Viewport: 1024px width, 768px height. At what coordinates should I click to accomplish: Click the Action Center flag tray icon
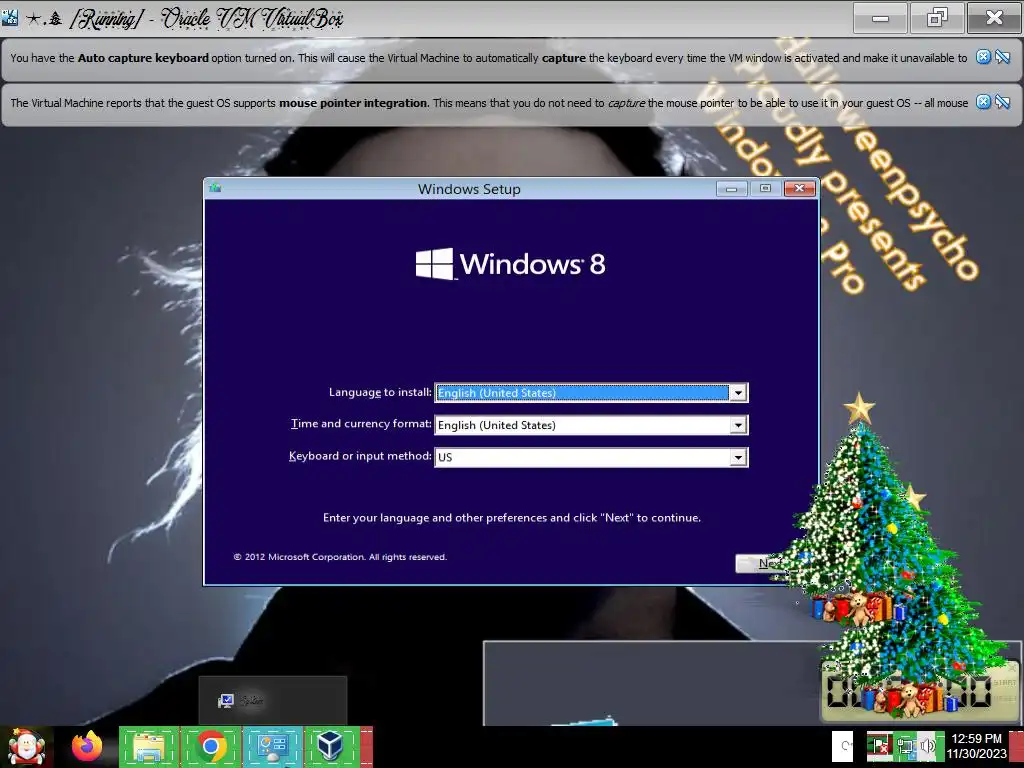(880, 746)
